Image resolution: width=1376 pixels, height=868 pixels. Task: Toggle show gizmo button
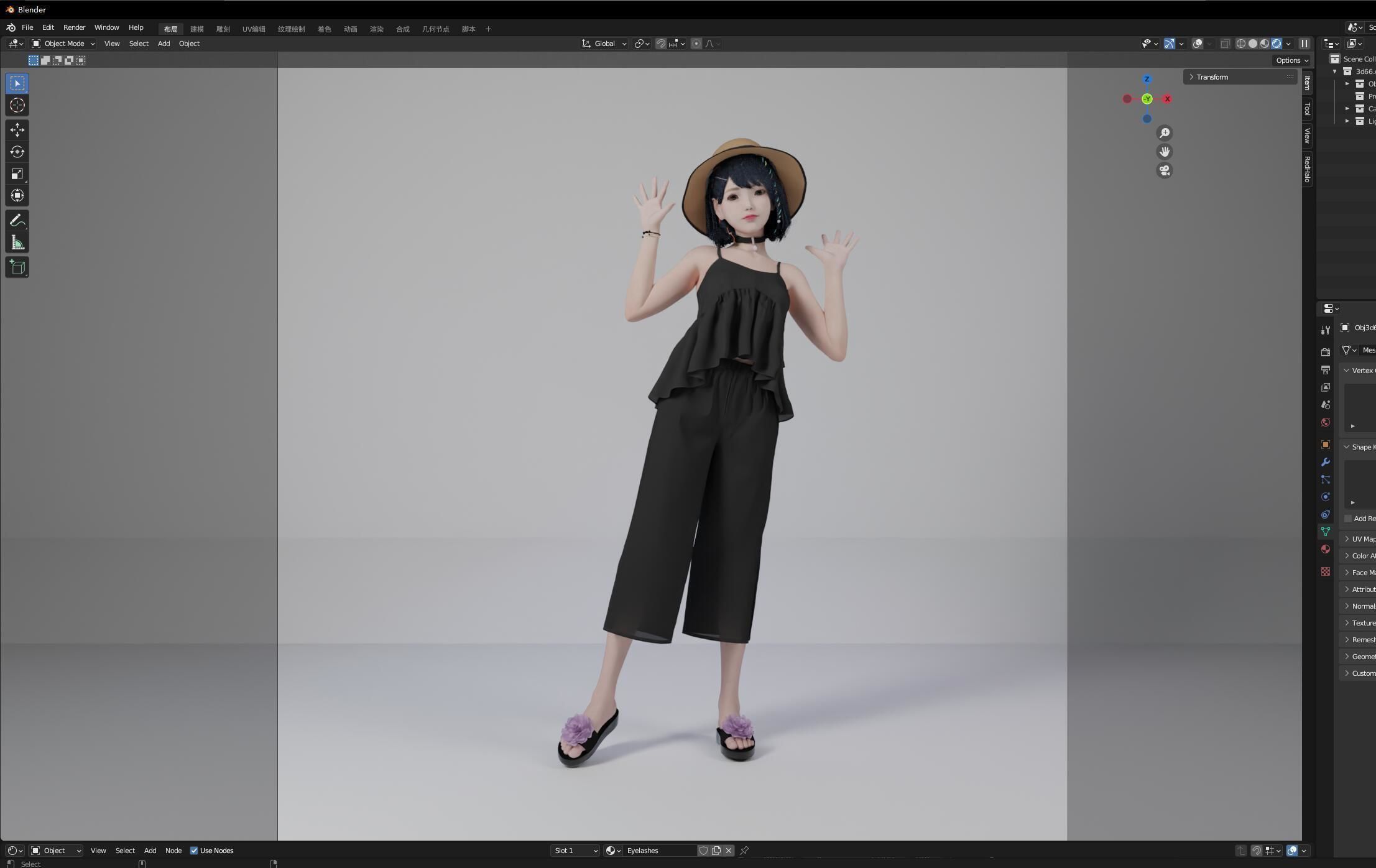1170,44
